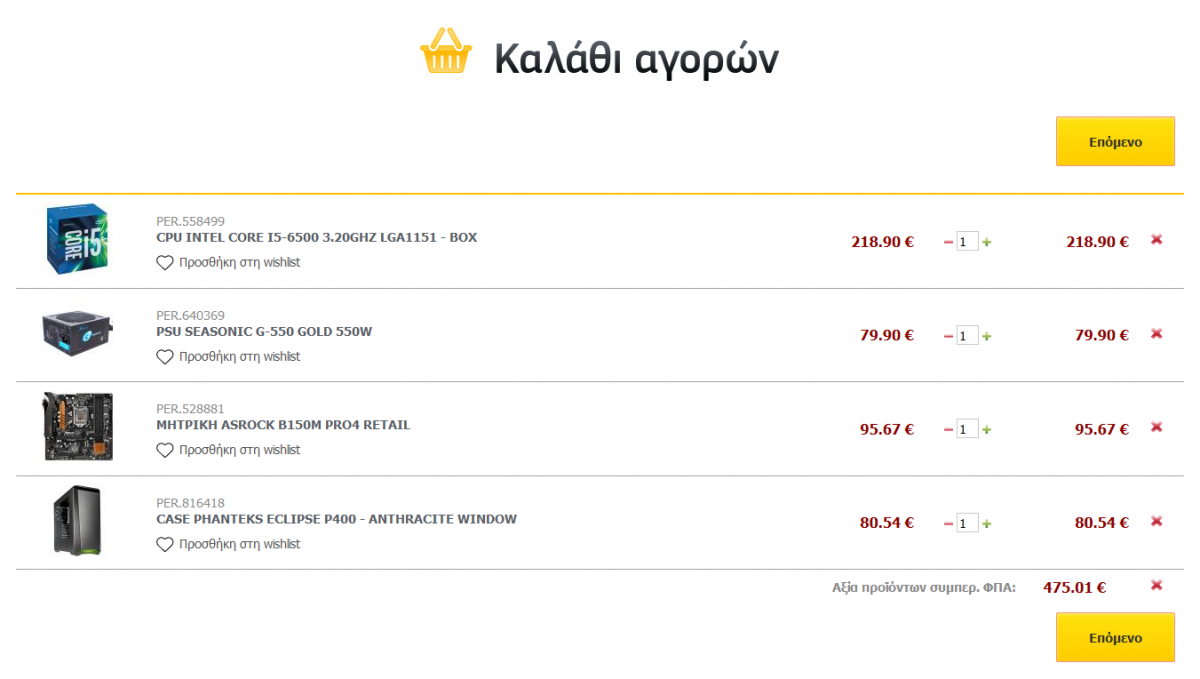The height and width of the screenshot is (679, 1200).
Task: Click the bottom Επόμενο button
Action: click(x=1115, y=637)
